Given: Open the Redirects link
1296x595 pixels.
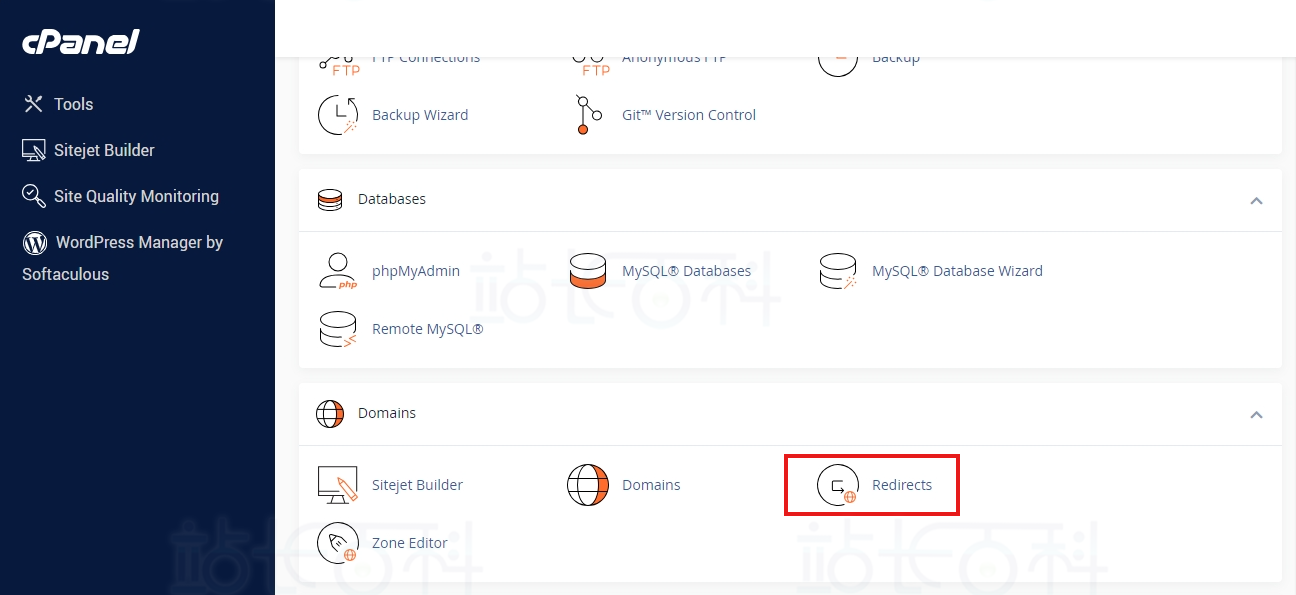Looking at the screenshot, I should tap(902, 485).
